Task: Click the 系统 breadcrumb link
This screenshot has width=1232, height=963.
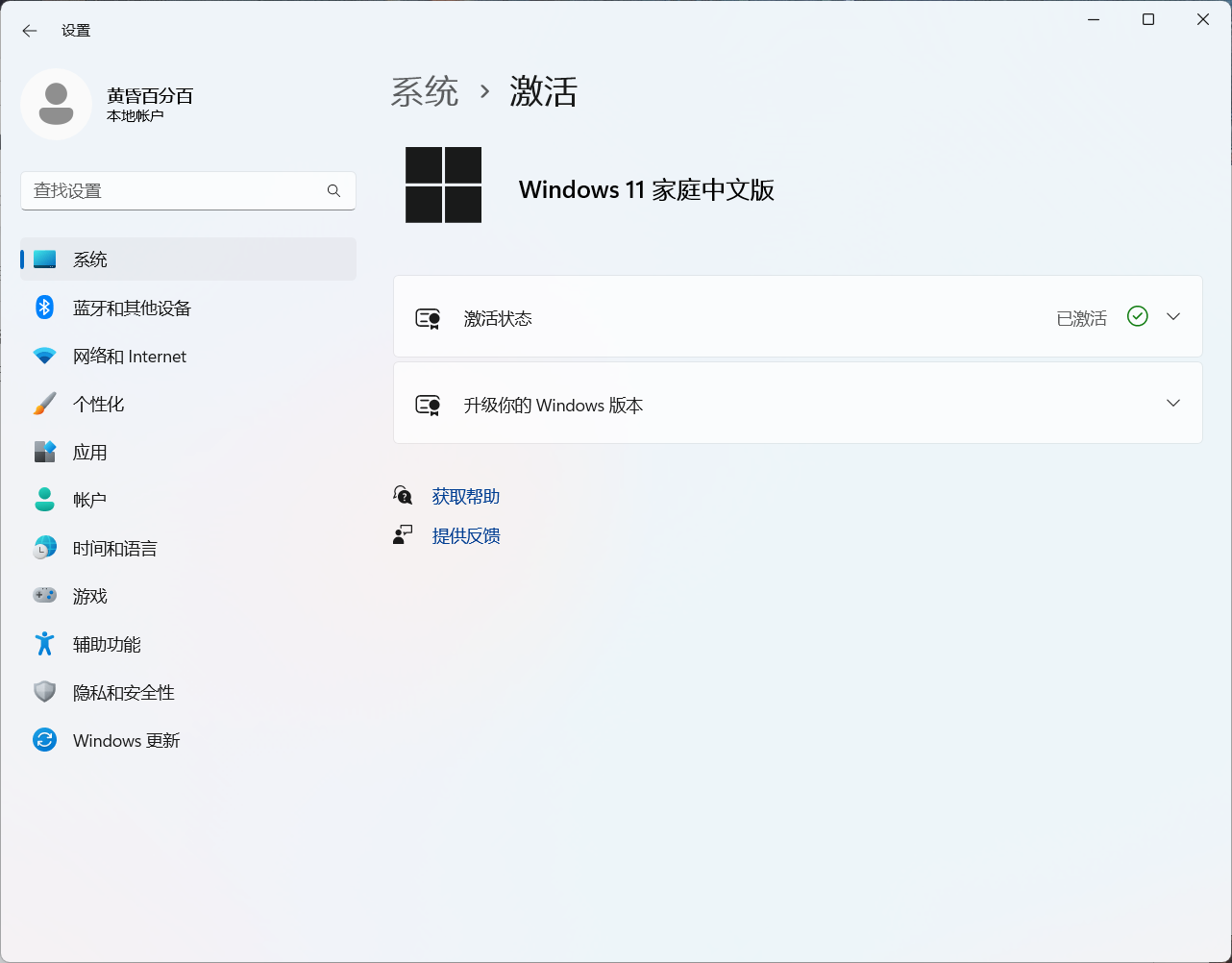Action: pyautogui.click(x=425, y=92)
